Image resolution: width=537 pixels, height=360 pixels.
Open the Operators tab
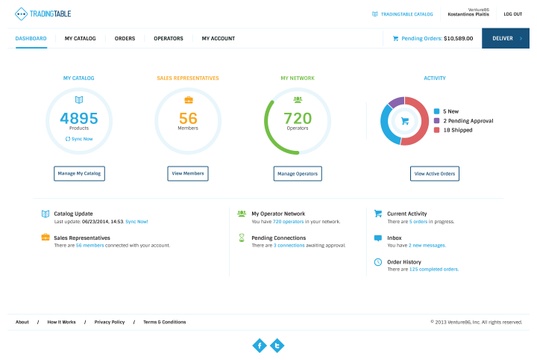click(x=168, y=38)
